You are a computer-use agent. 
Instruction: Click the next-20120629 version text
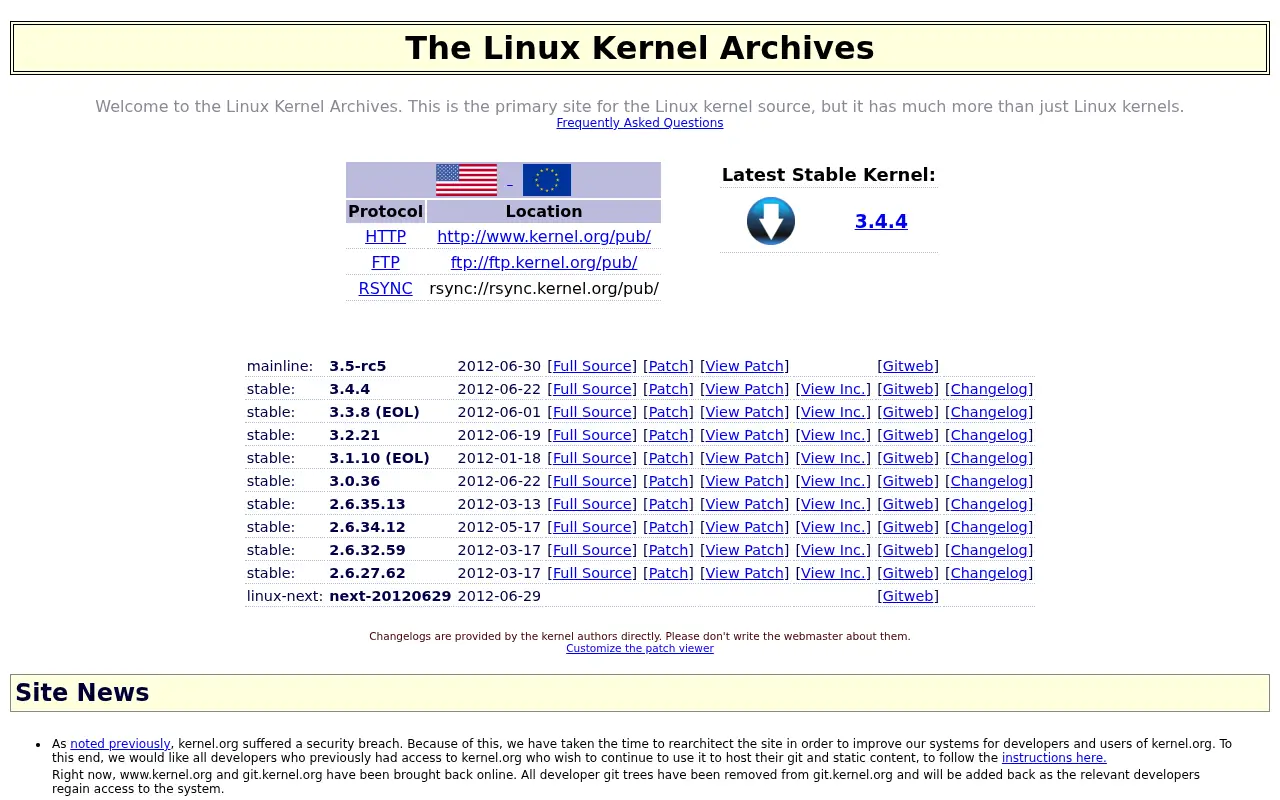390,596
